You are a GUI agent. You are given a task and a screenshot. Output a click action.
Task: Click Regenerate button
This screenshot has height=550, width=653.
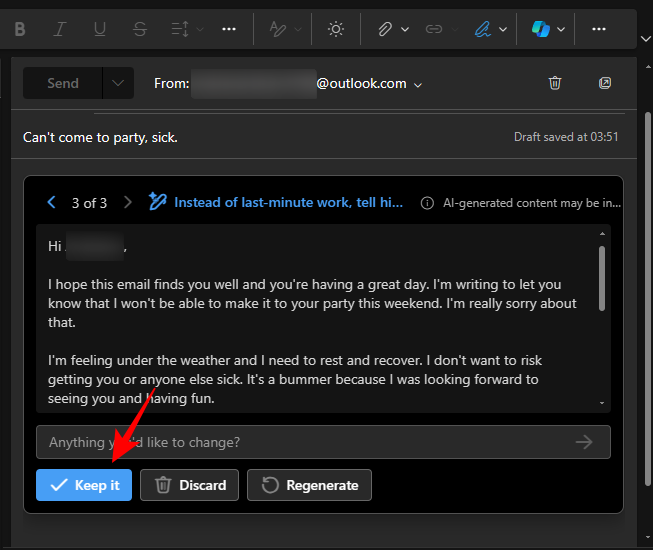[x=309, y=485]
